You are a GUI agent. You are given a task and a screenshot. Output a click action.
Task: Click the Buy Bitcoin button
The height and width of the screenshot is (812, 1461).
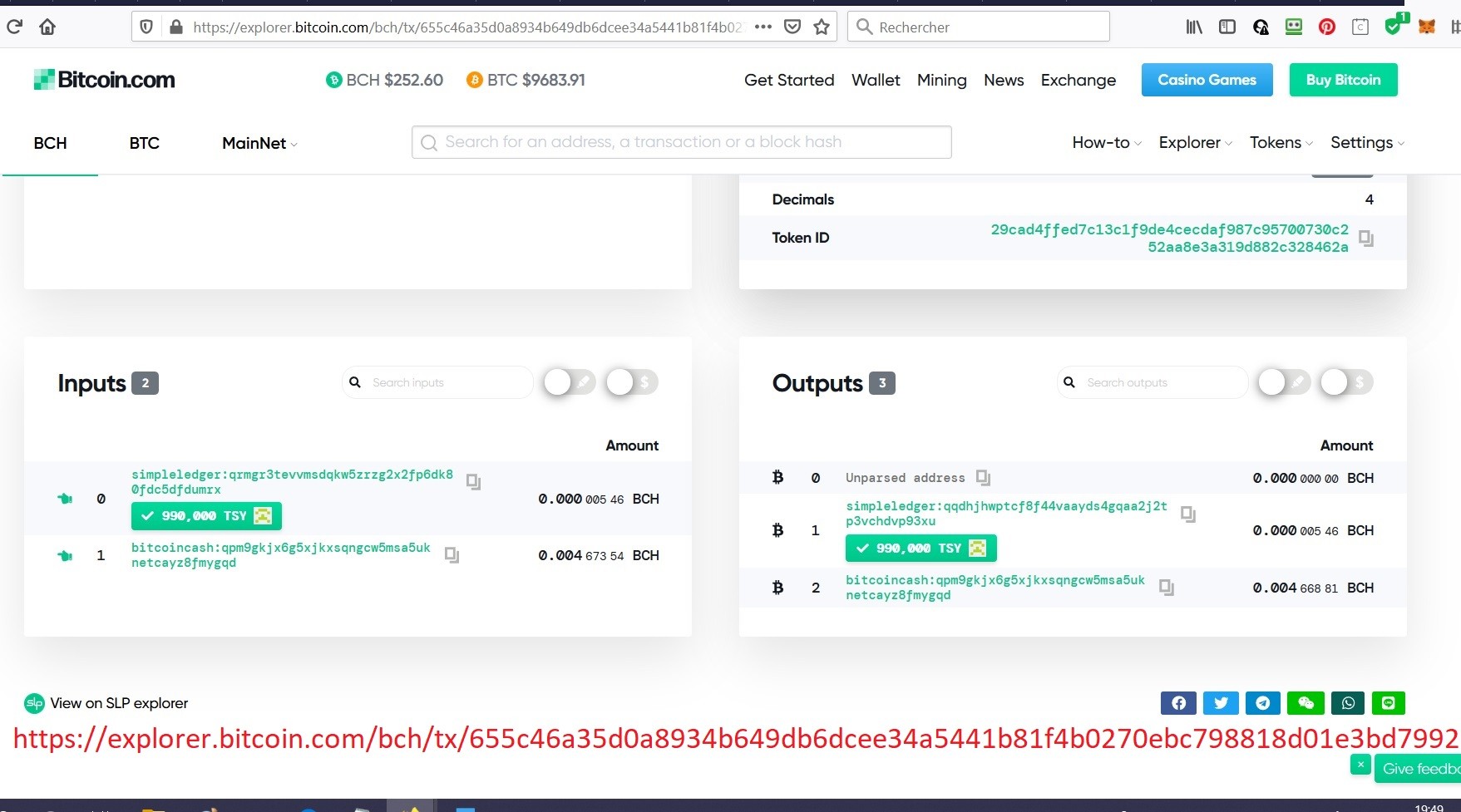point(1343,80)
